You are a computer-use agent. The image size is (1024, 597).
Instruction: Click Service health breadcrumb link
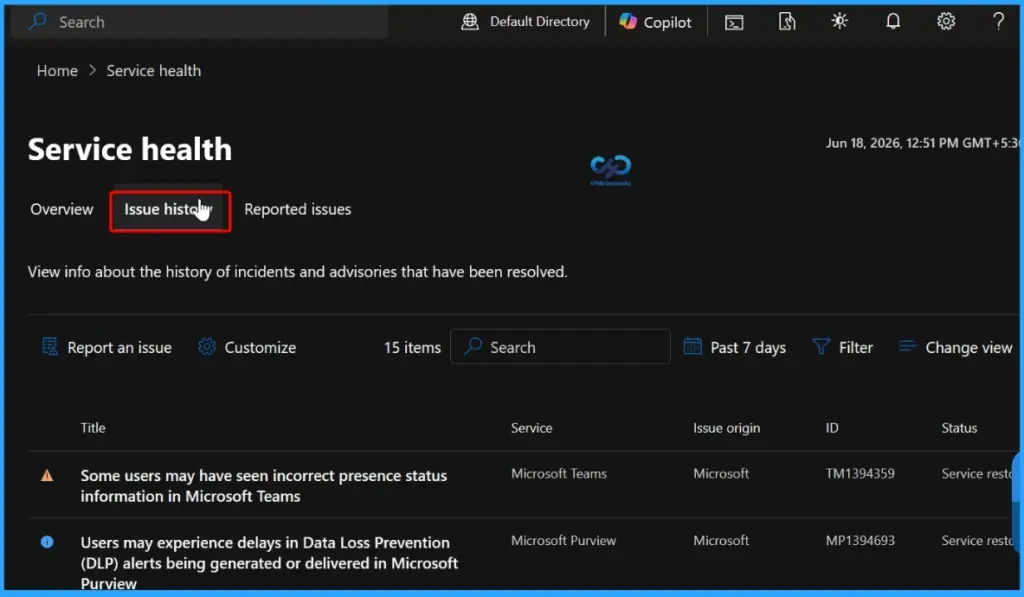pos(153,71)
